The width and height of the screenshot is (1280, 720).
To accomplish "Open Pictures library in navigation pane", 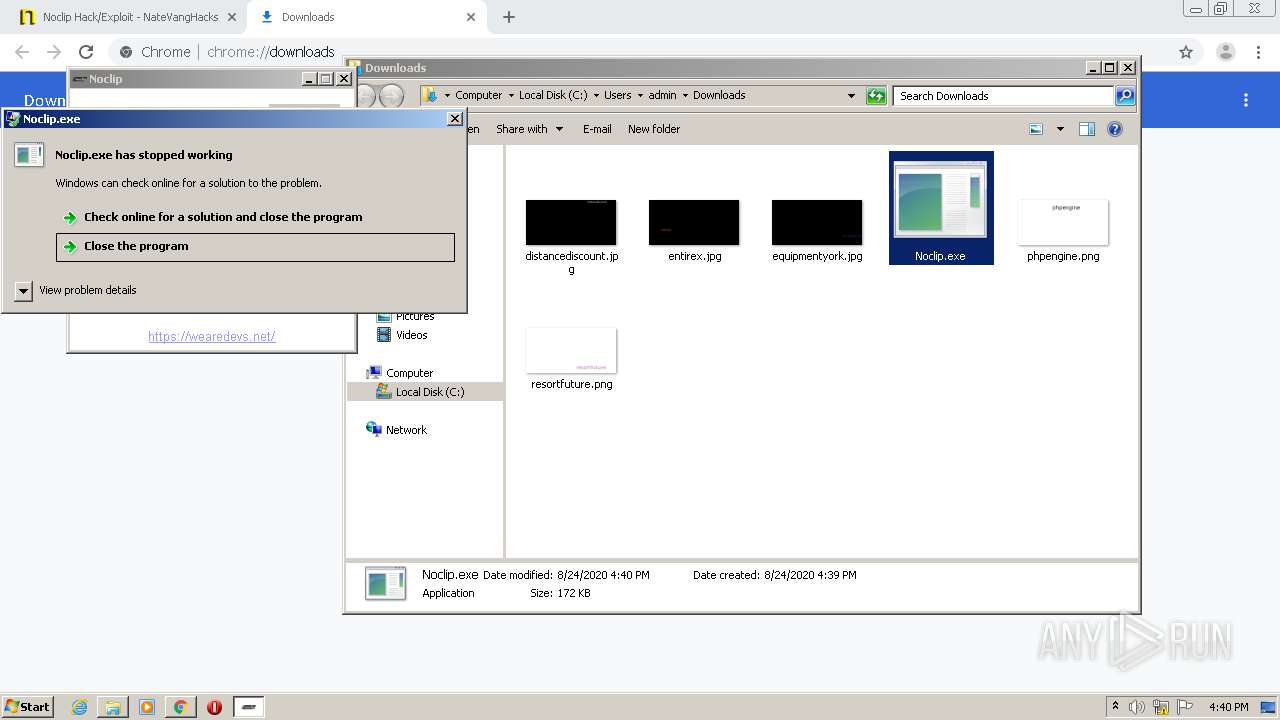I will click(406, 316).
